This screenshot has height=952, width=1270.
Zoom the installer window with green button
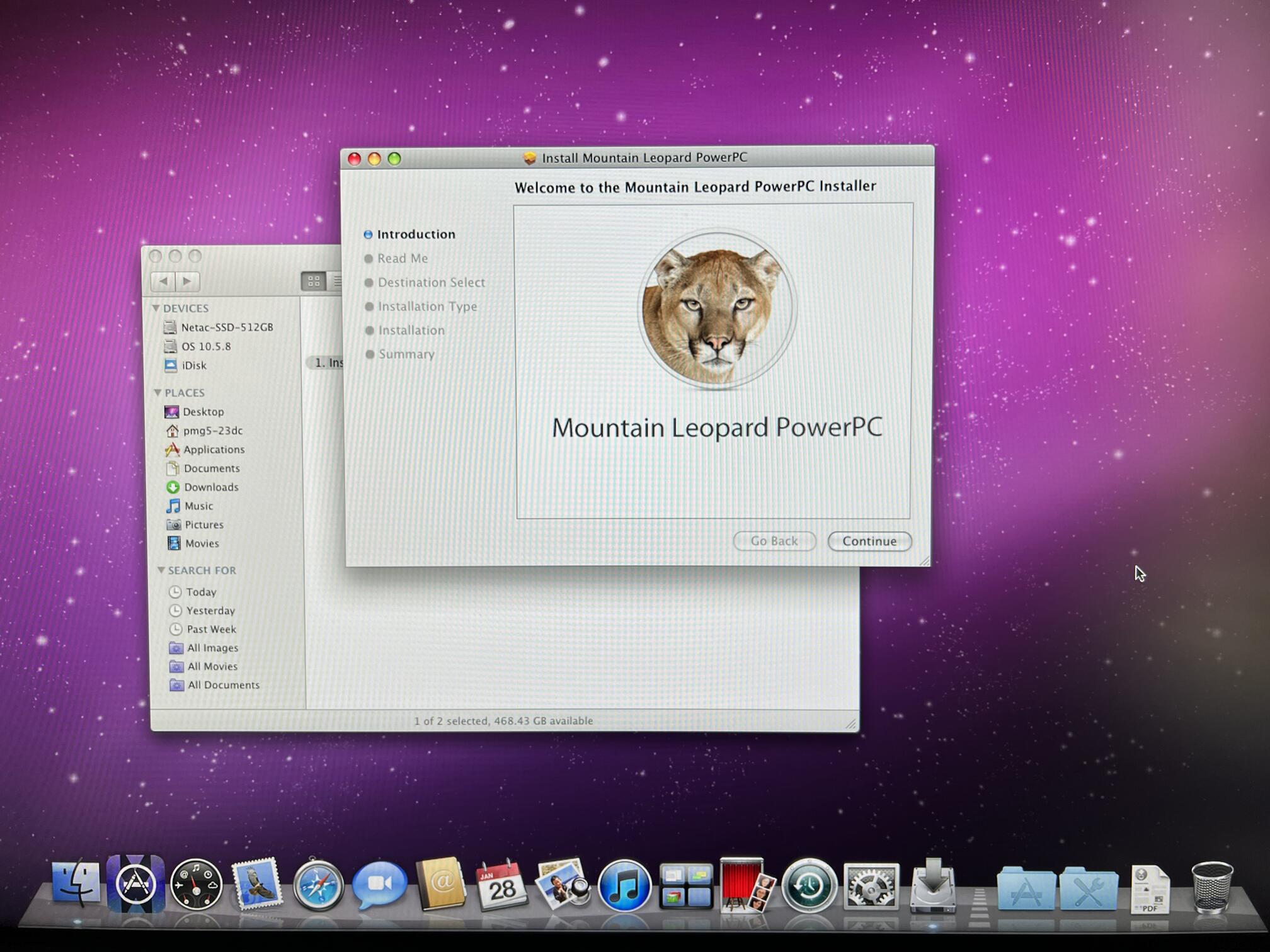394,159
